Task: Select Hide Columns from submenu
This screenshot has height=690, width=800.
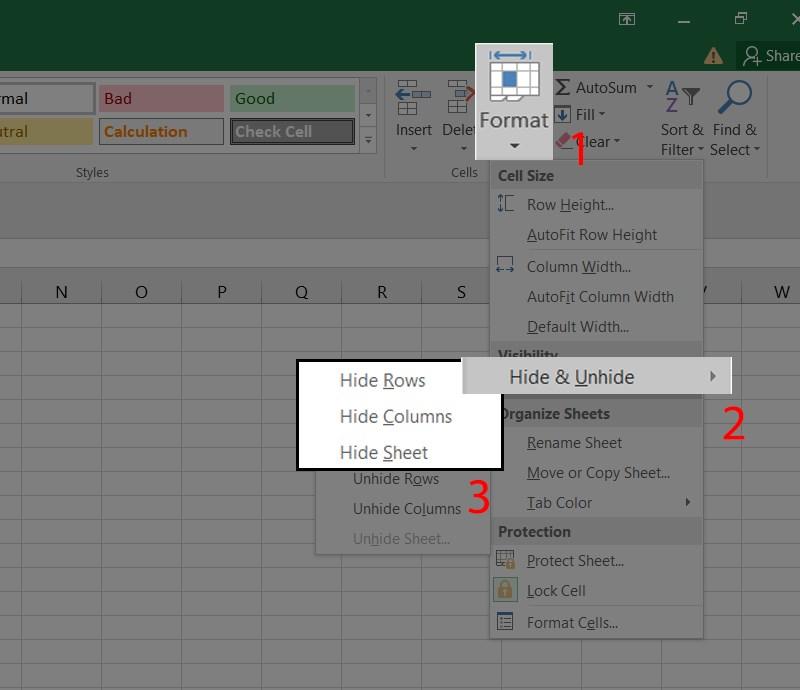Action: [x=396, y=417]
